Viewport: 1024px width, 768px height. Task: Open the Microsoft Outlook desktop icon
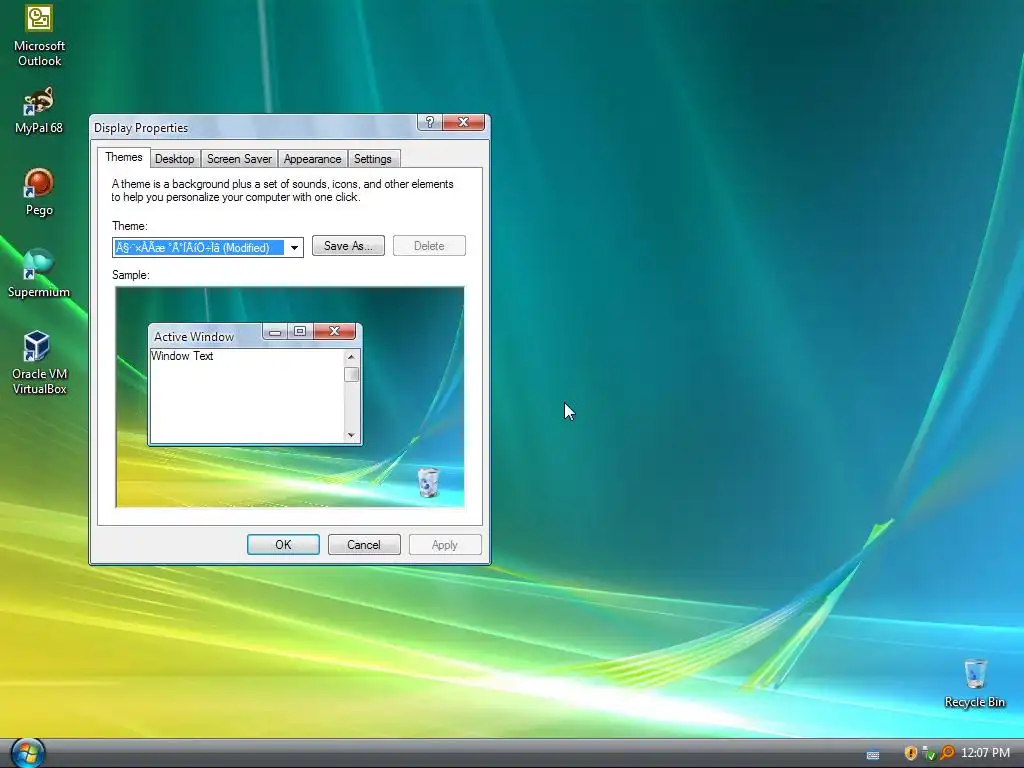[39, 36]
